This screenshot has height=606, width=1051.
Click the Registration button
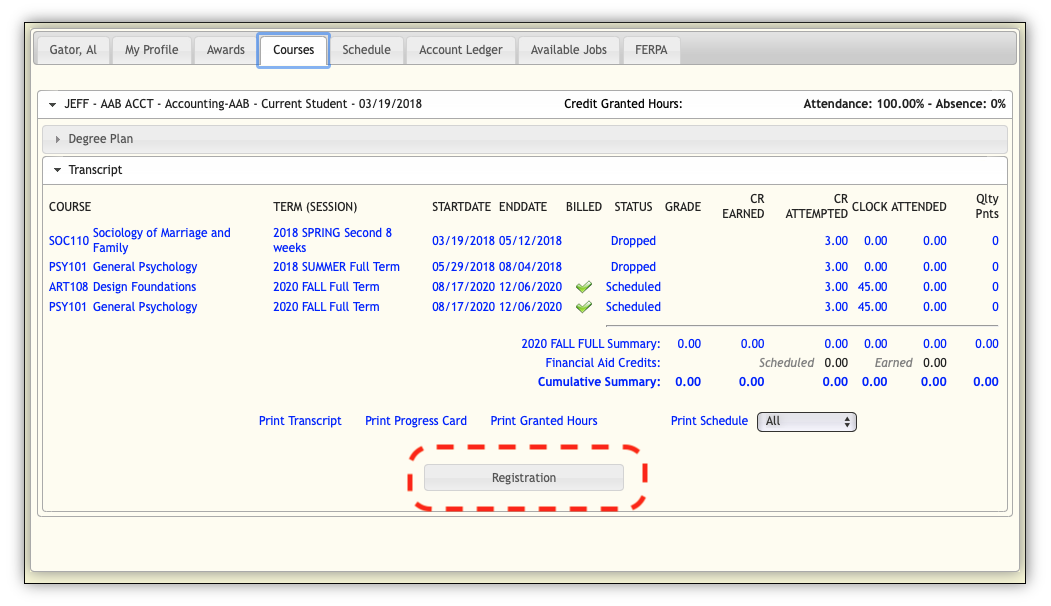tap(524, 478)
